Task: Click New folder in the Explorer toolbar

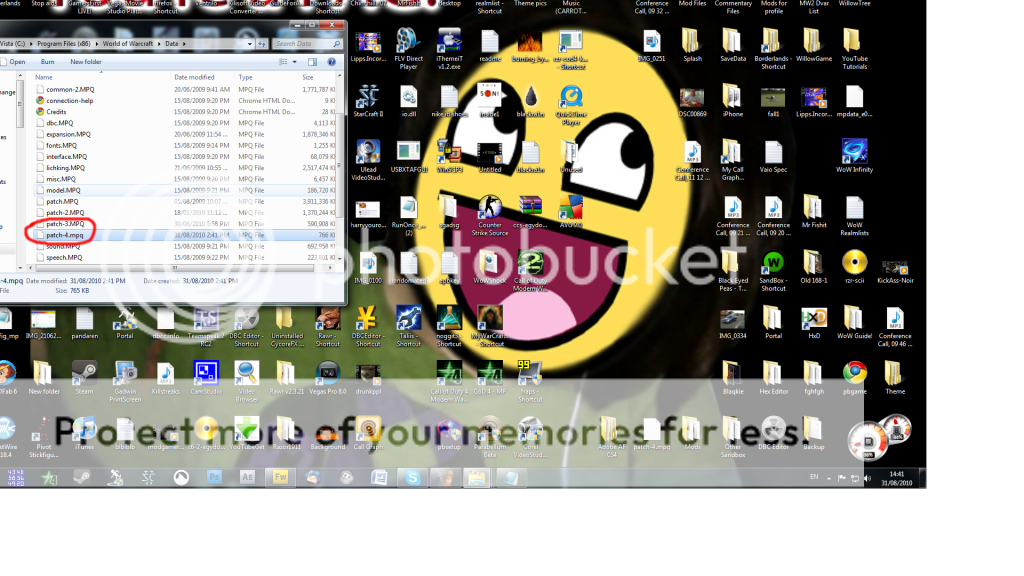Action: [86, 62]
